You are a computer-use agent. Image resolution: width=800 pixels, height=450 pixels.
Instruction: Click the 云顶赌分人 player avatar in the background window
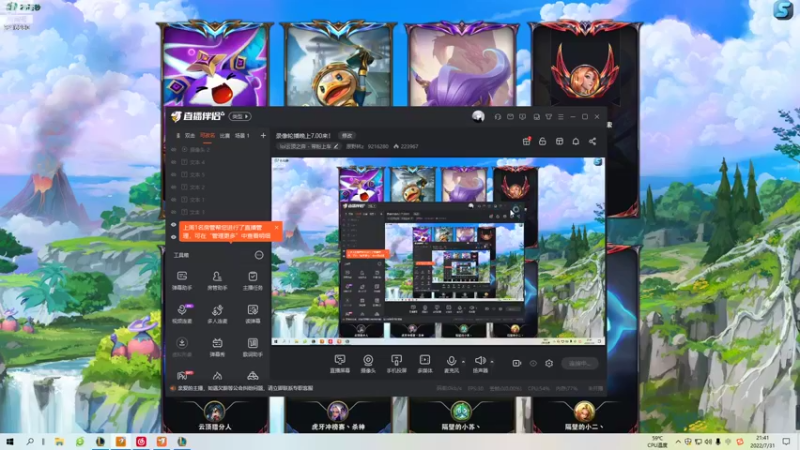point(215,411)
